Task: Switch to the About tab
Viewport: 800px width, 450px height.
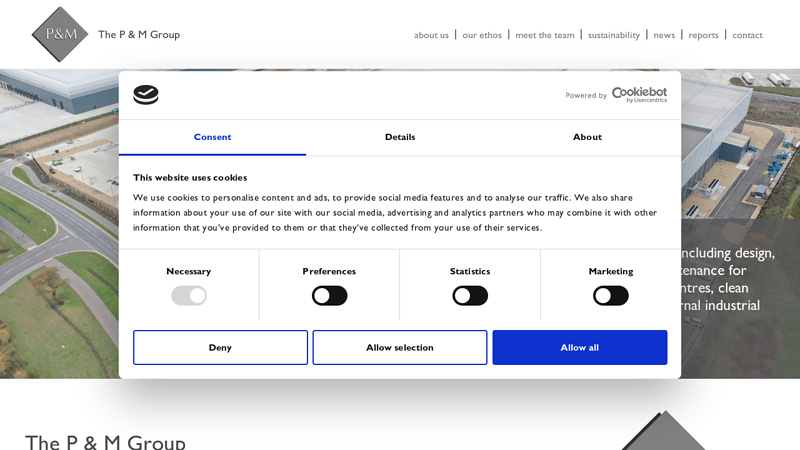Action: [x=587, y=137]
